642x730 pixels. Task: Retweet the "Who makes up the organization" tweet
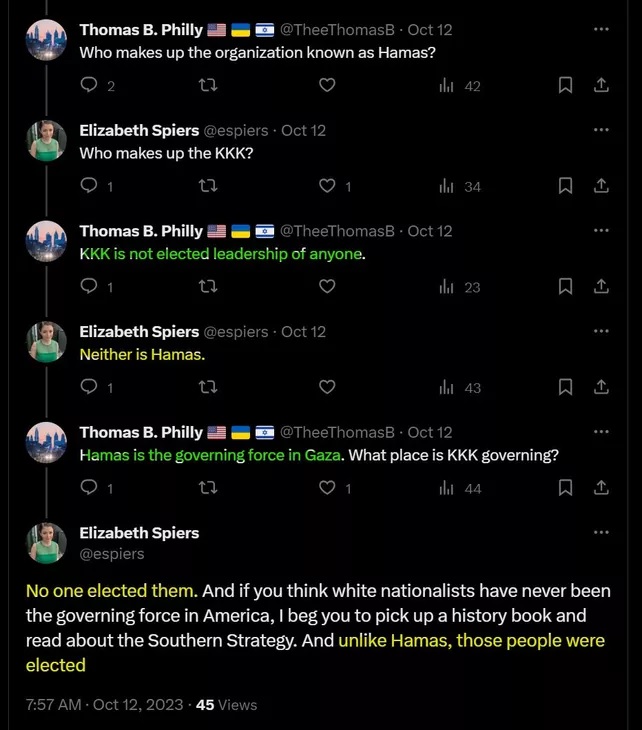[208, 86]
